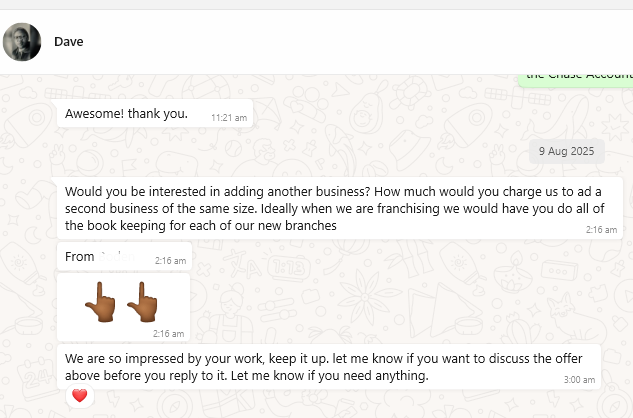The width and height of the screenshot is (633, 418).
Task: Click "keep it up" text in last message
Action: pos(292,358)
